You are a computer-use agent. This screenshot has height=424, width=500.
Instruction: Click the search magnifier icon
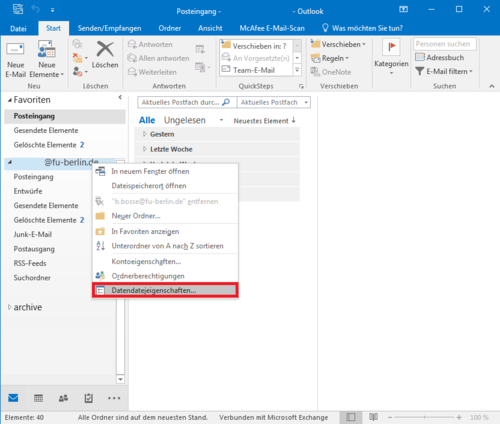pyautogui.click(x=226, y=102)
